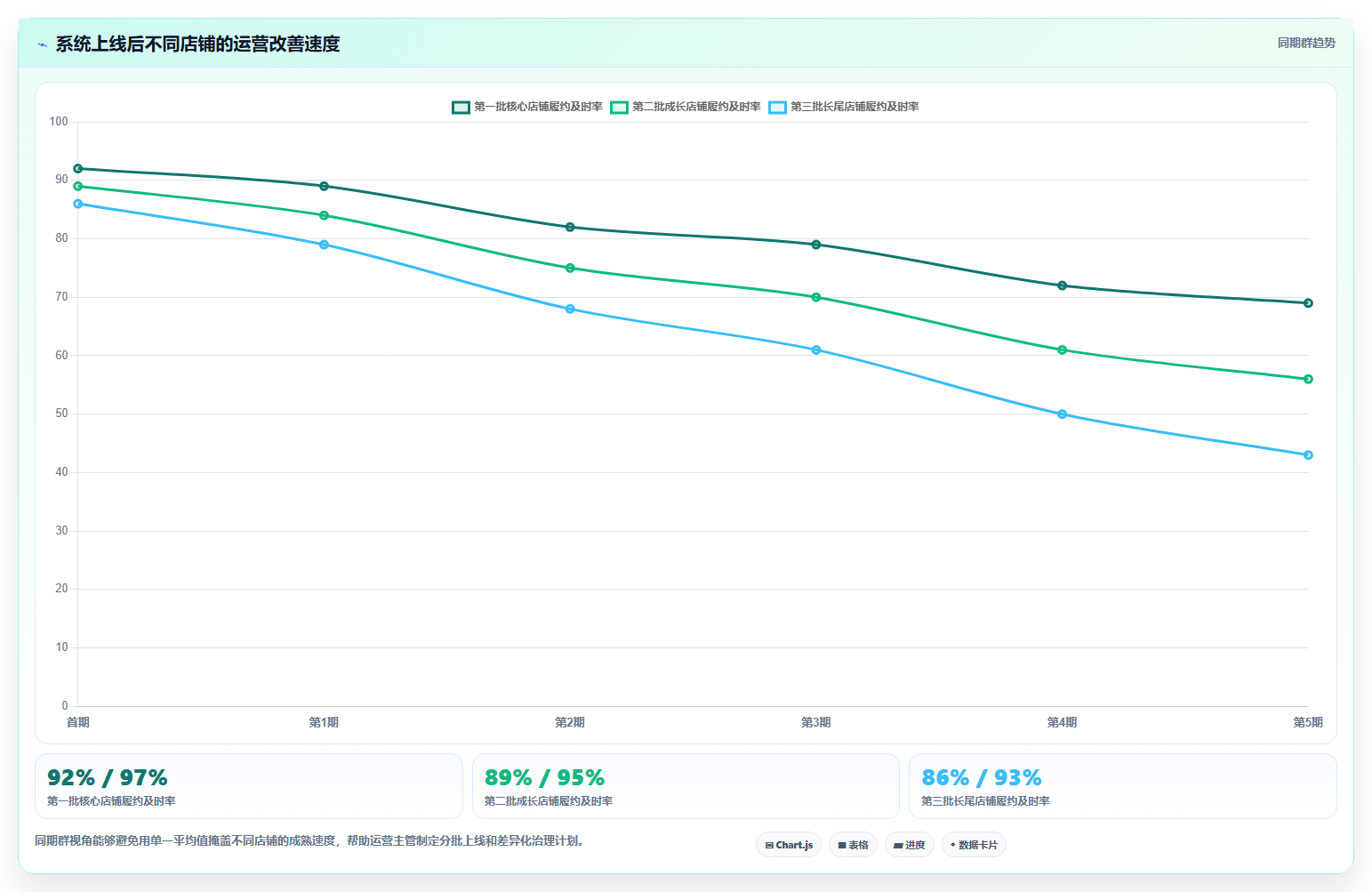Open the 进度 chip
Image resolution: width=1372 pixels, height=892 pixels.
coord(910,845)
